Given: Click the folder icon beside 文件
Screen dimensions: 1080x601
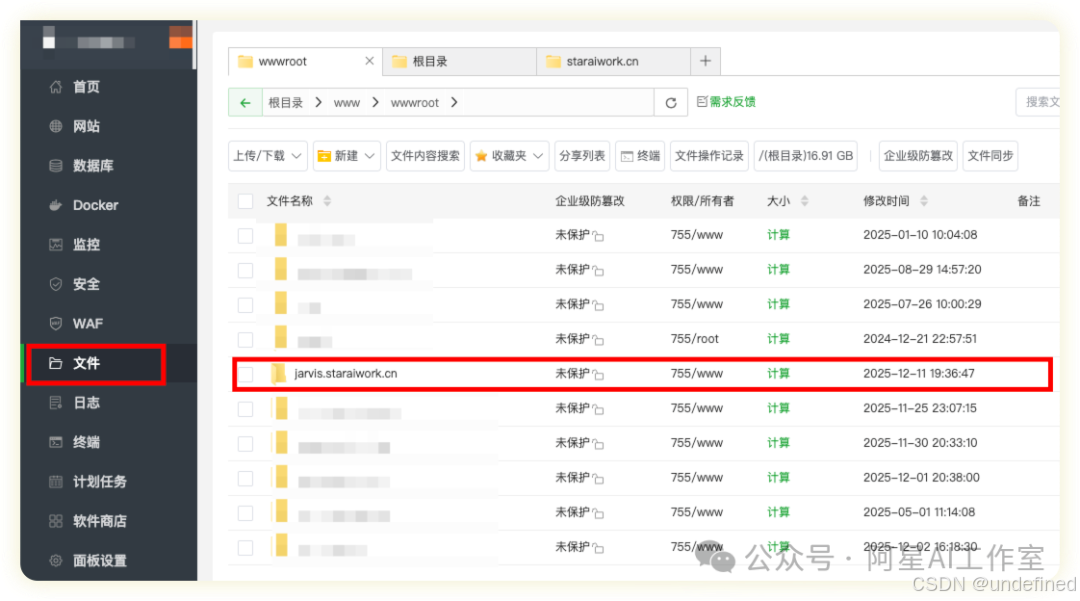Looking at the screenshot, I should tap(56, 363).
